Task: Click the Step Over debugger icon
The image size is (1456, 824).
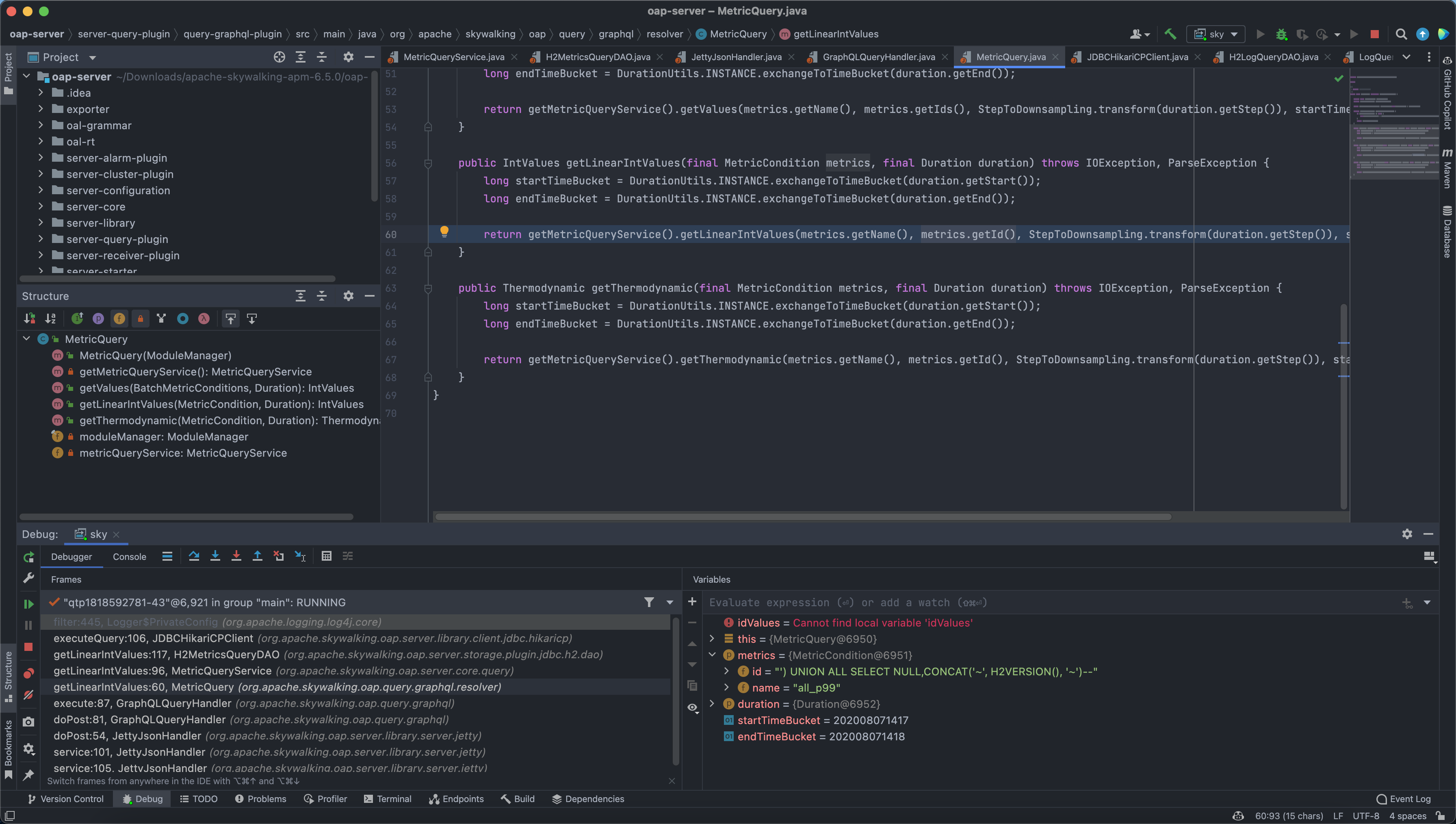Action: [194, 556]
